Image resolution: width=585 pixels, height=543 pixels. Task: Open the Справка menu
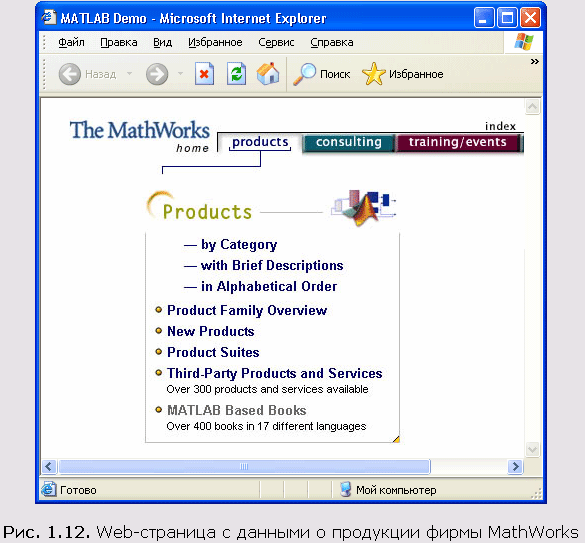332,43
